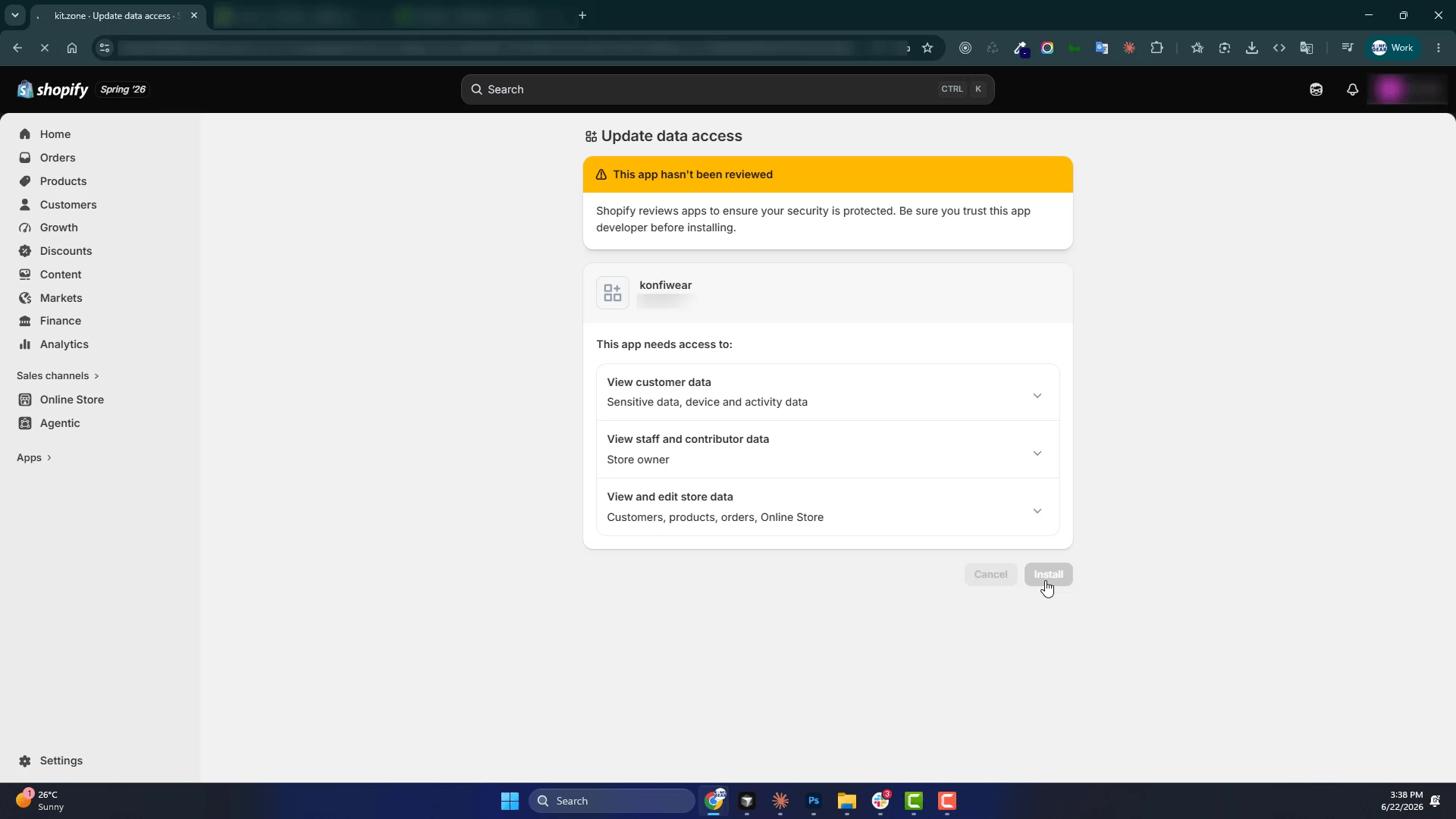The width and height of the screenshot is (1456, 819).
Task: Open Chrome three-dot menu
Action: pos(1439,48)
